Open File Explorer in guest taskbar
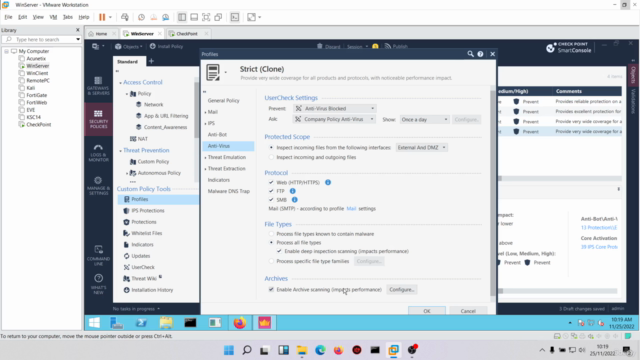The height and width of the screenshot is (360, 640). [166, 323]
